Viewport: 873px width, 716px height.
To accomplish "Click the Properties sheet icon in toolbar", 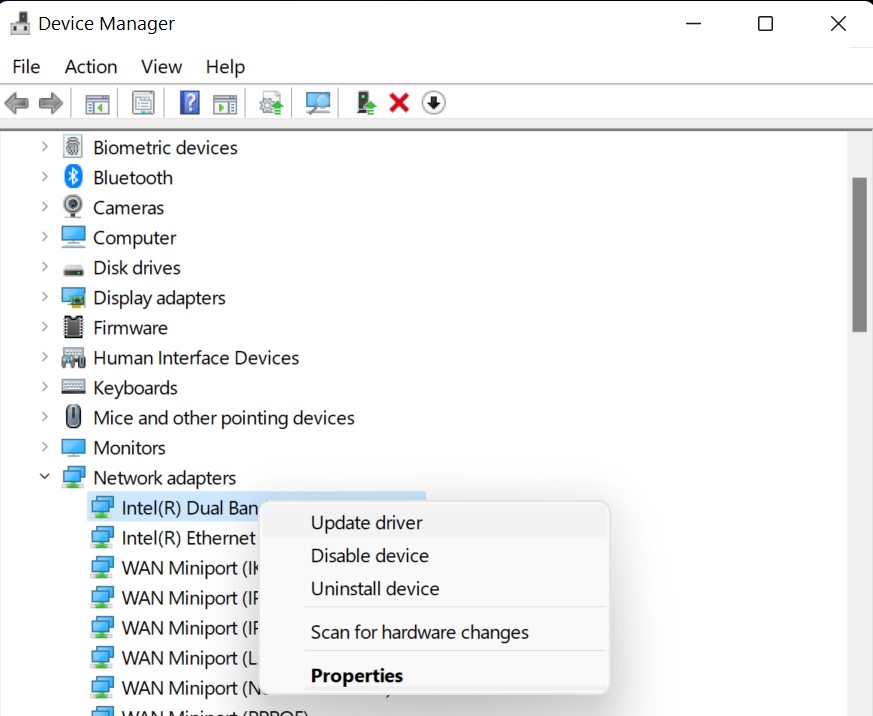I will tap(143, 103).
